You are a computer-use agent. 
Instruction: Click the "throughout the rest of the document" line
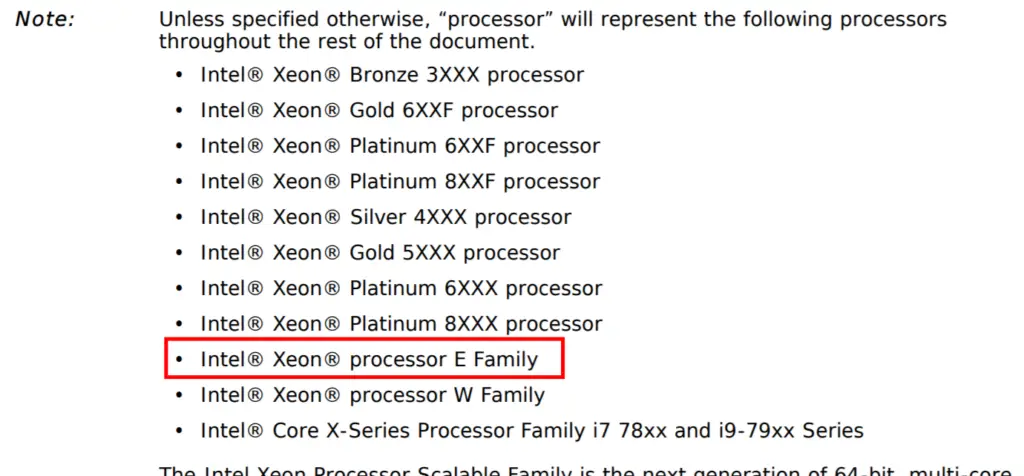coord(347,42)
